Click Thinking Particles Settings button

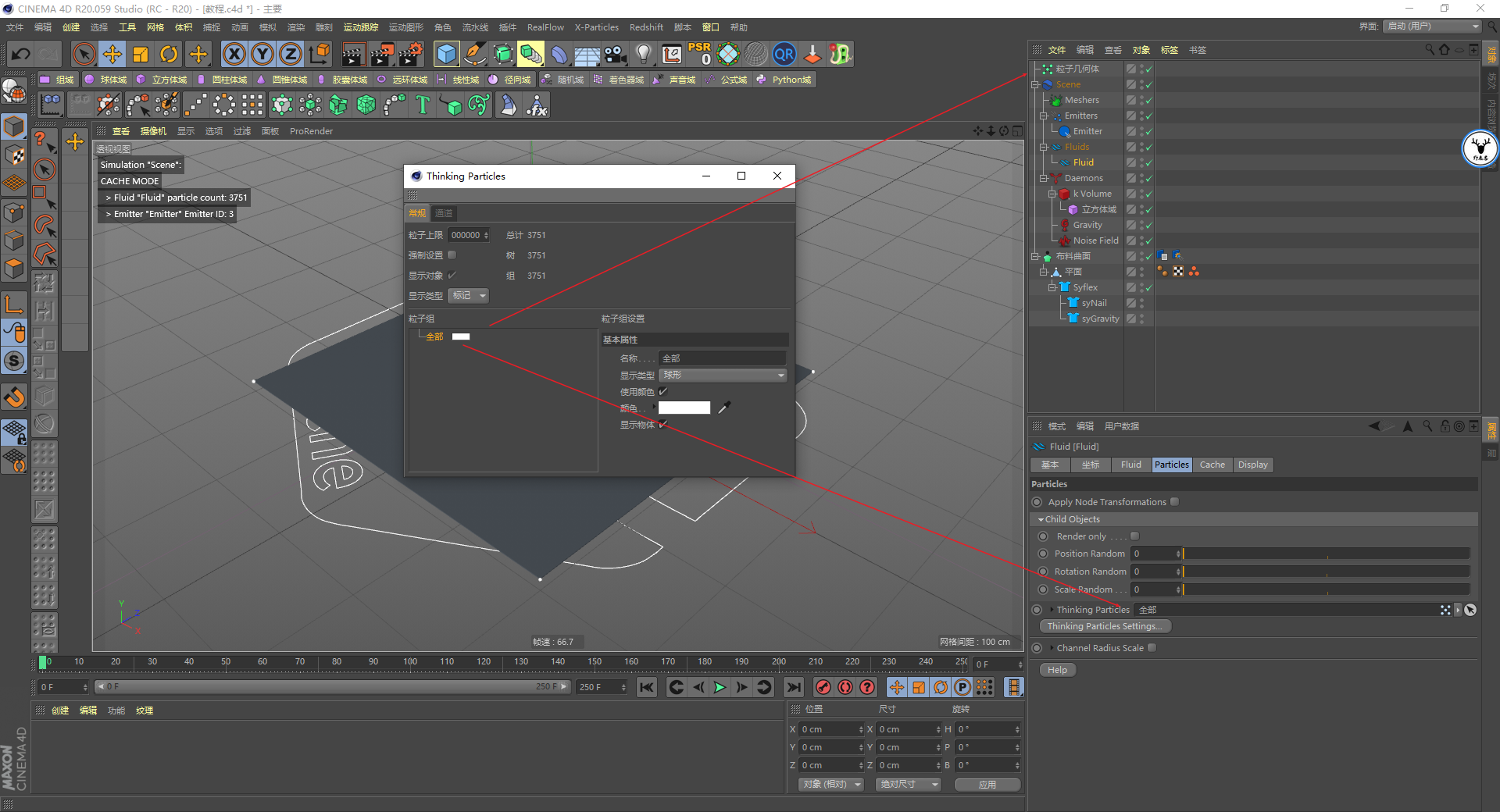point(1105,626)
